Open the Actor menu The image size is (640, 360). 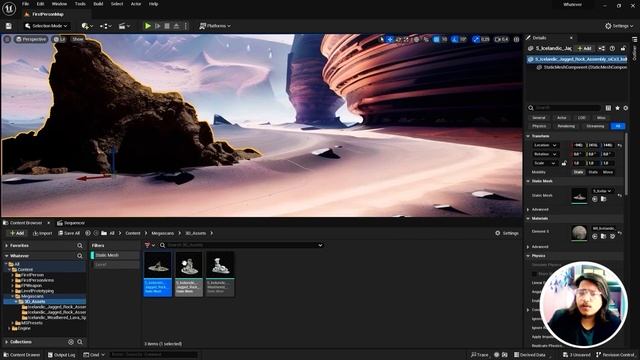[x=136, y=4]
